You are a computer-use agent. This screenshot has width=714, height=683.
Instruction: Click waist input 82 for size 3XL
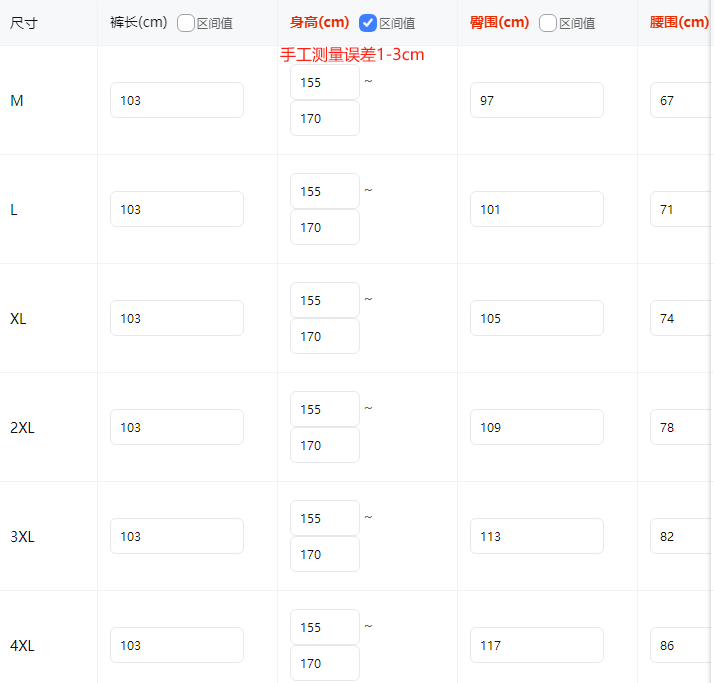coord(681,536)
